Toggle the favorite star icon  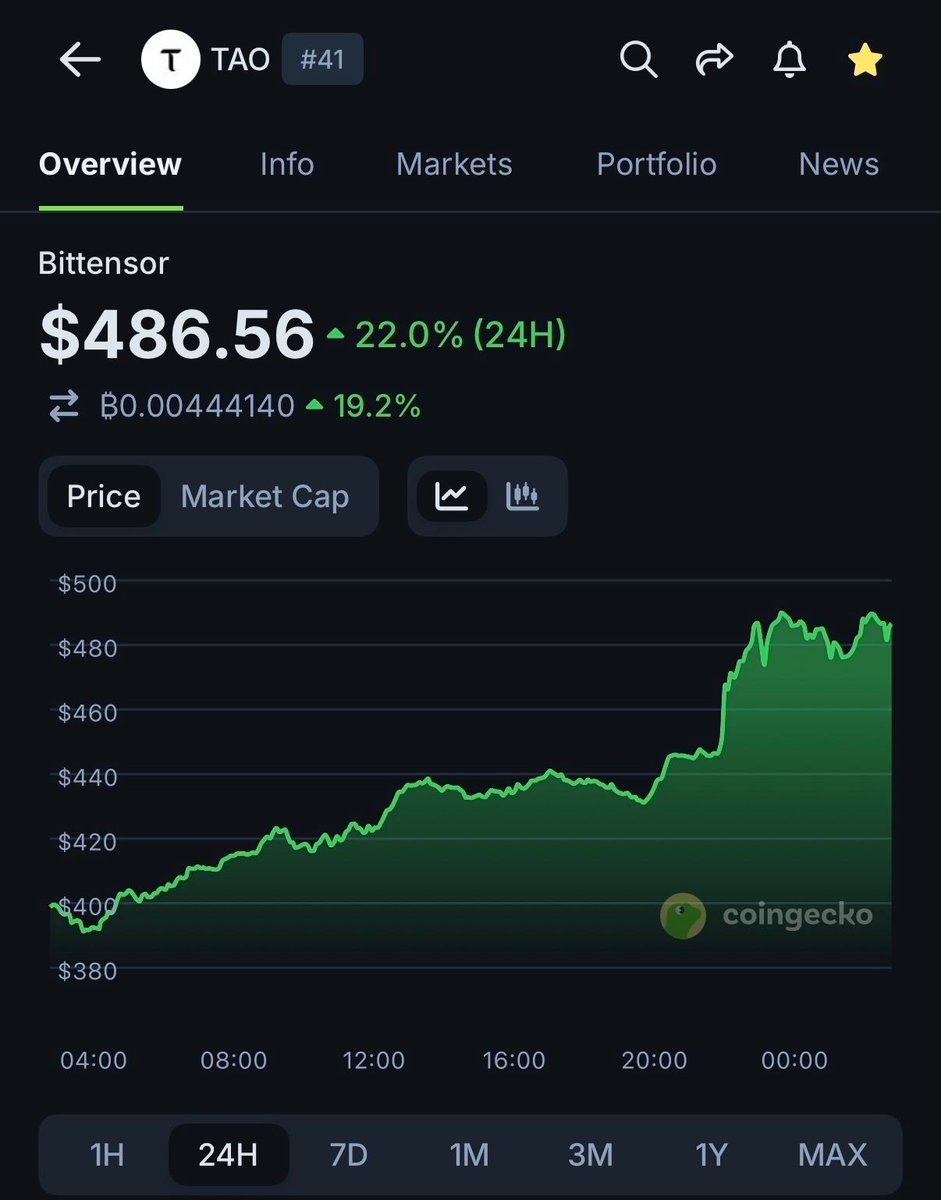[865, 60]
